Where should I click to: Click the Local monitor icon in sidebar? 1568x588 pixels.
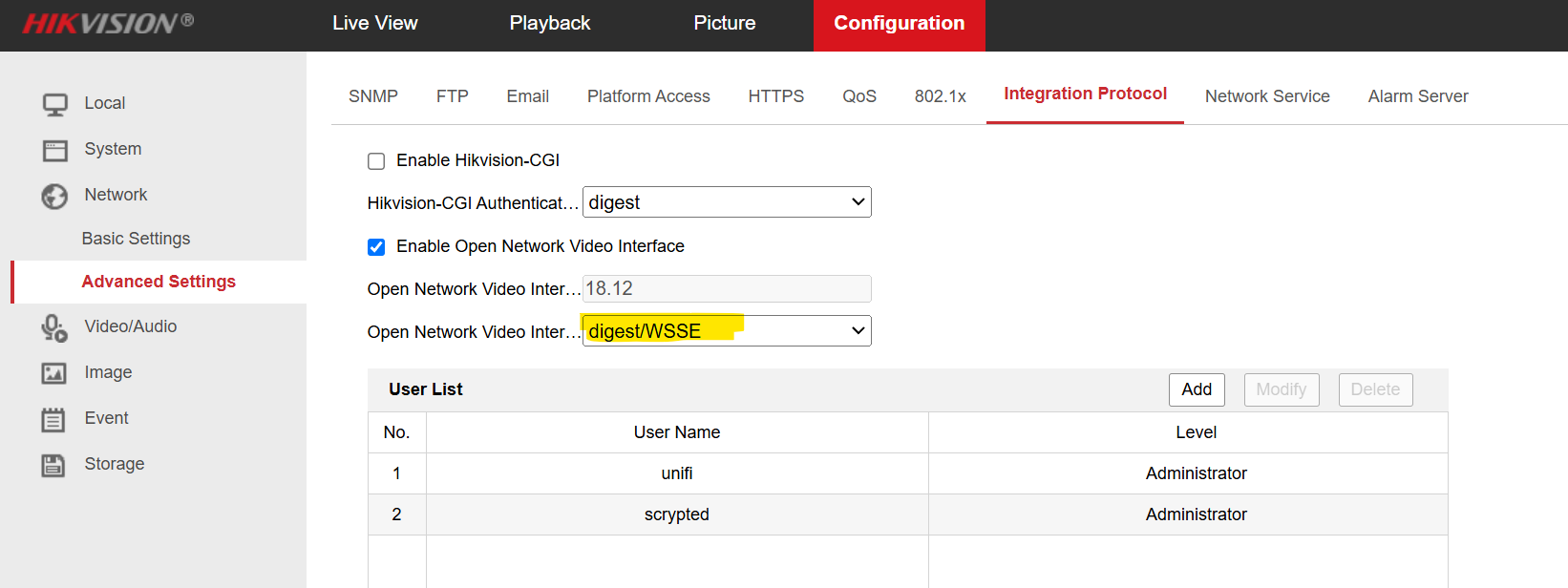[x=54, y=104]
